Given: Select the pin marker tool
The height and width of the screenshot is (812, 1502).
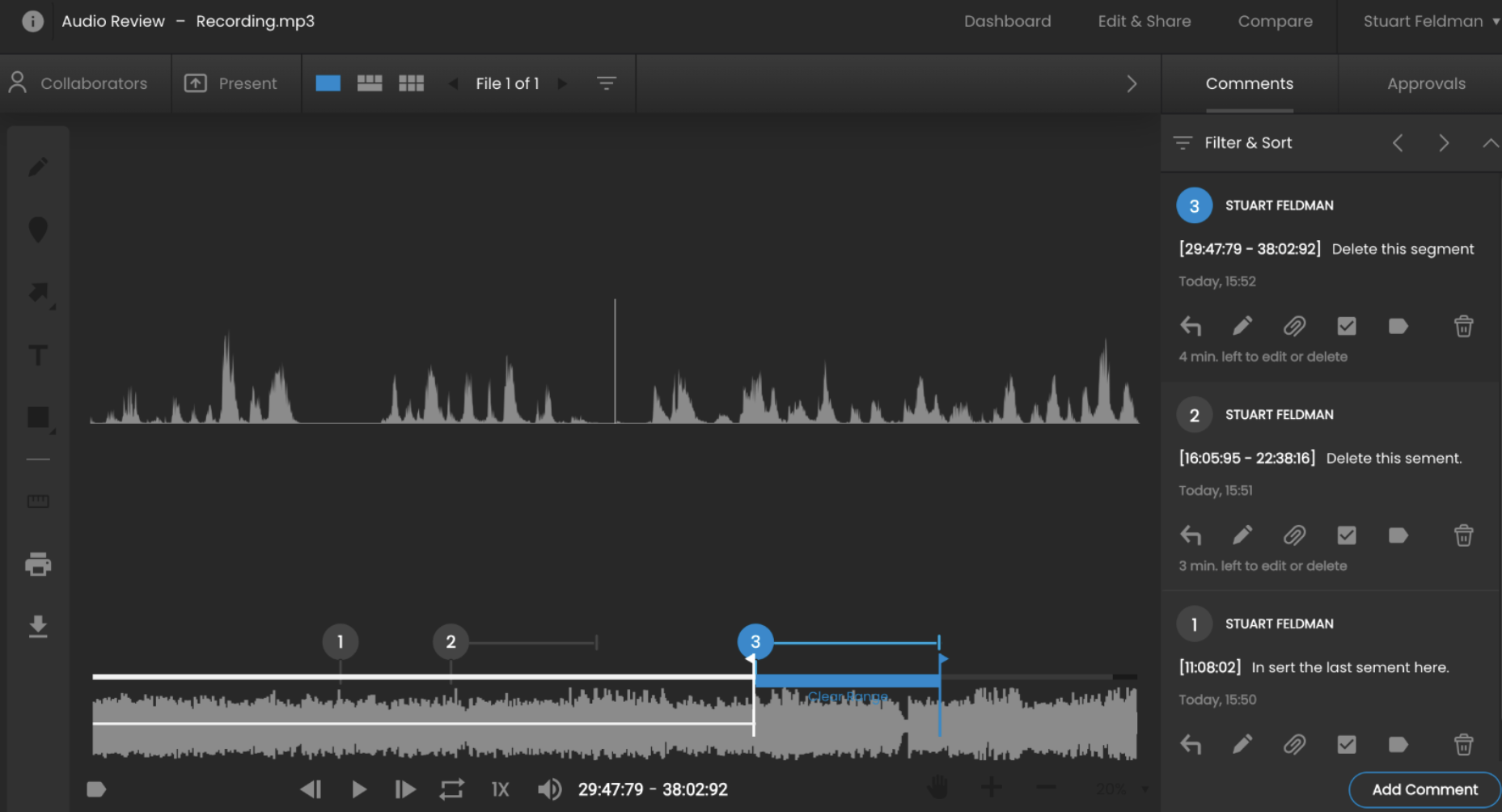Looking at the screenshot, I should point(38,230).
